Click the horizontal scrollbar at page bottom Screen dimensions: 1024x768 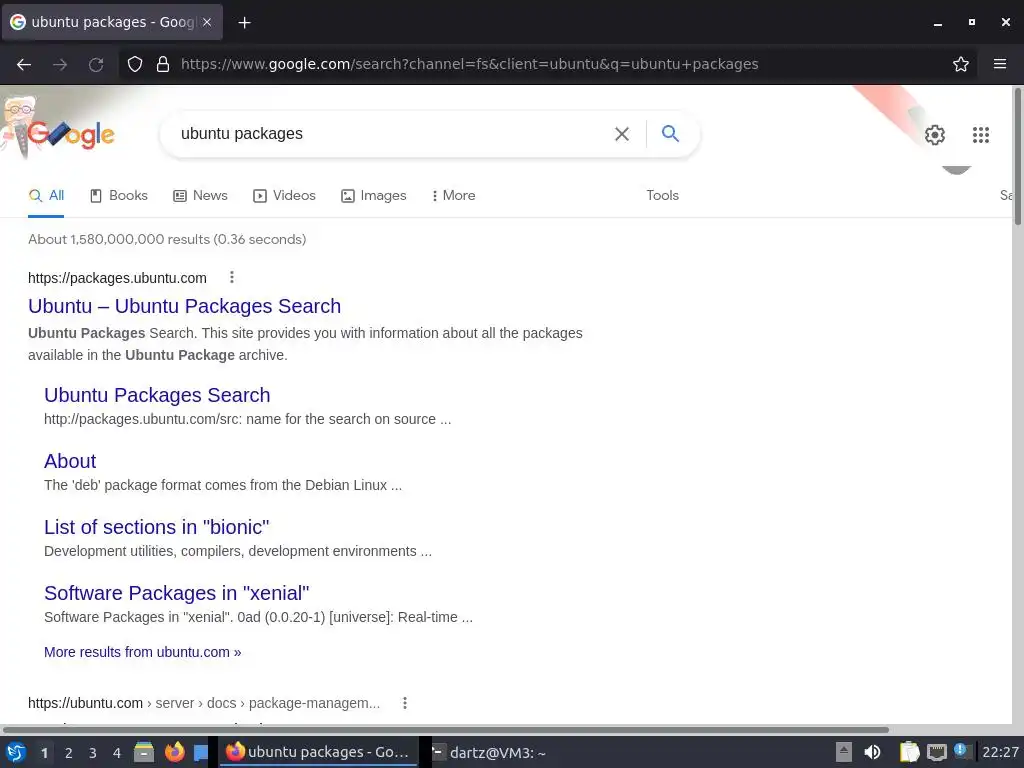pyautogui.click(x=446, y=729)
